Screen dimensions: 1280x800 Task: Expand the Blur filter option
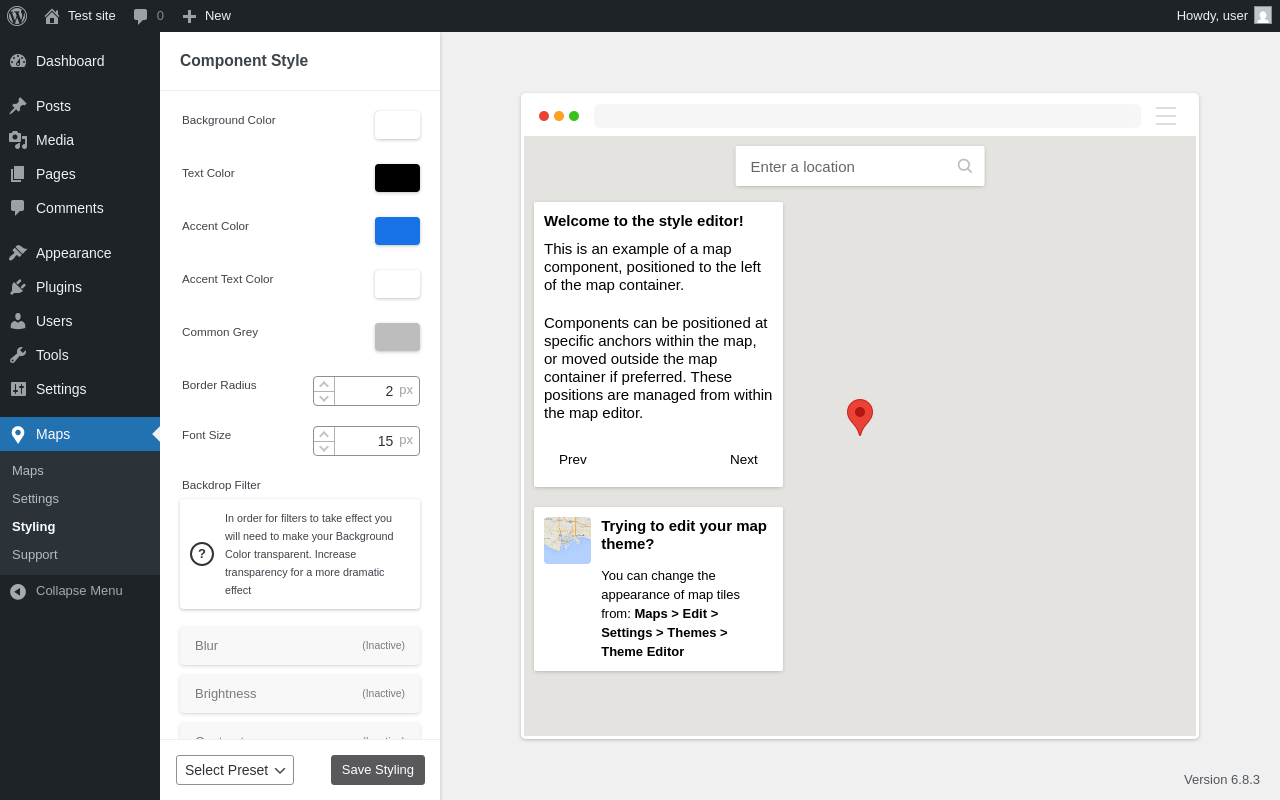300,646
